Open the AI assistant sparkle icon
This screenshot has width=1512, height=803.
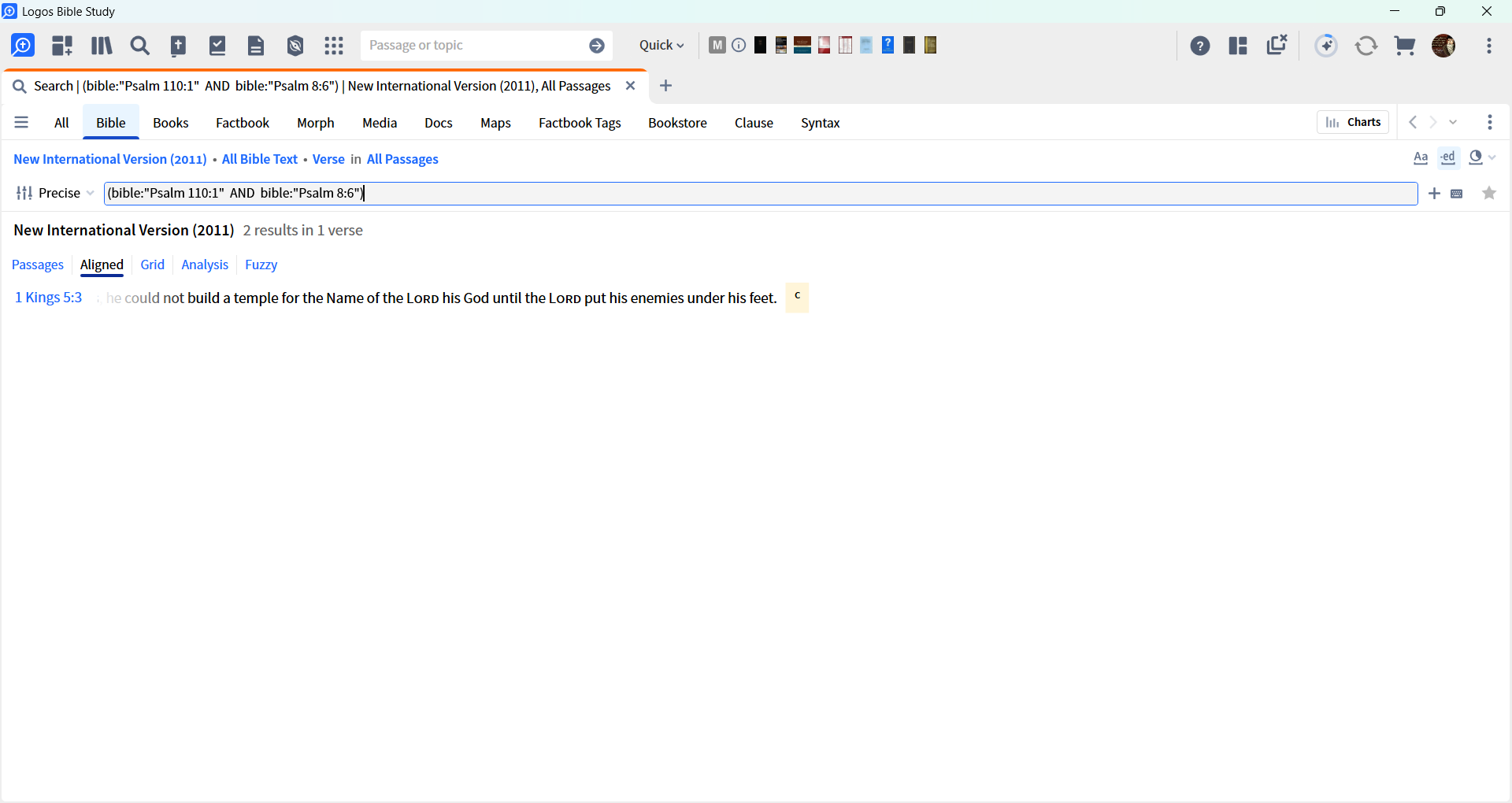(x=1327, y=46)
